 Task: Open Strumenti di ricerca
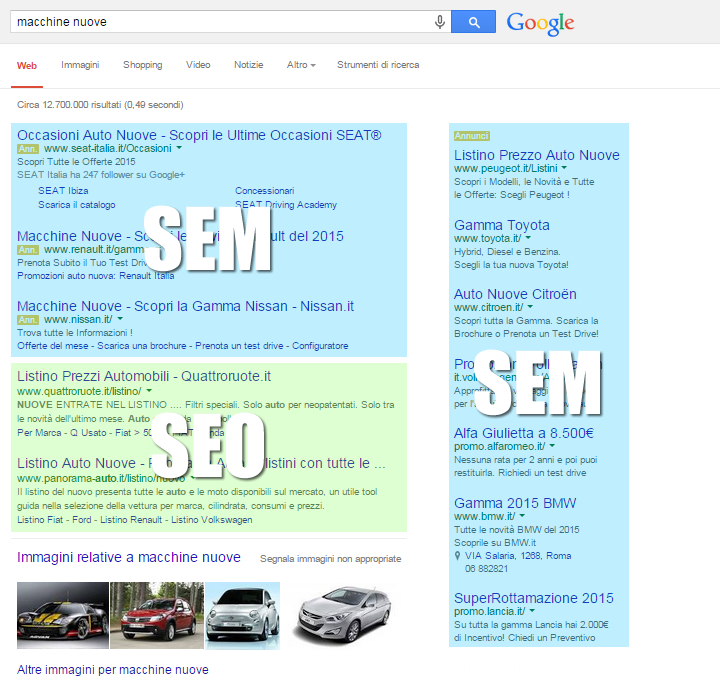[x=378, y=65]
